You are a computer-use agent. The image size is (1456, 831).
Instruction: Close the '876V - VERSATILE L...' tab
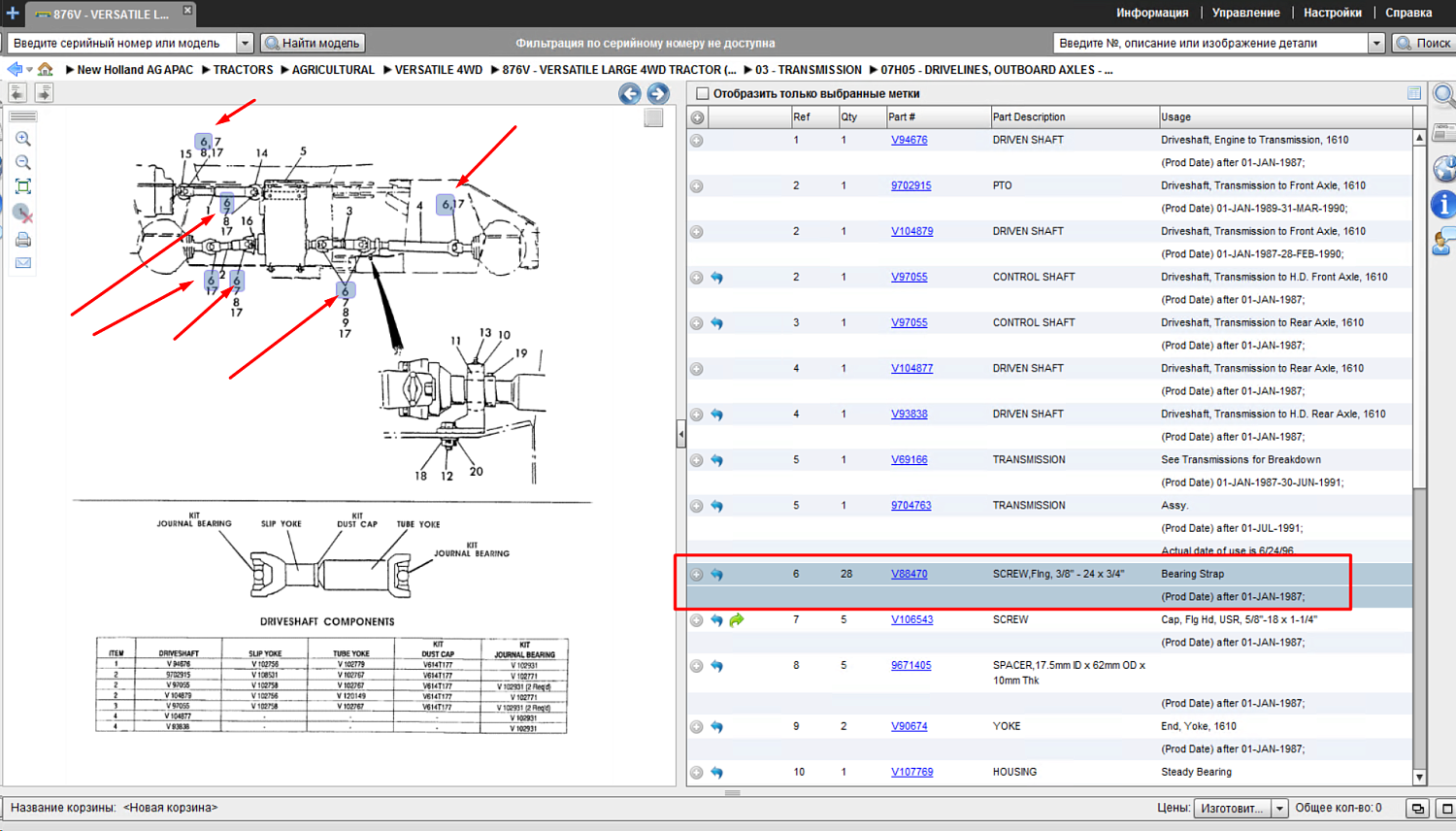[x=187, y=11]
